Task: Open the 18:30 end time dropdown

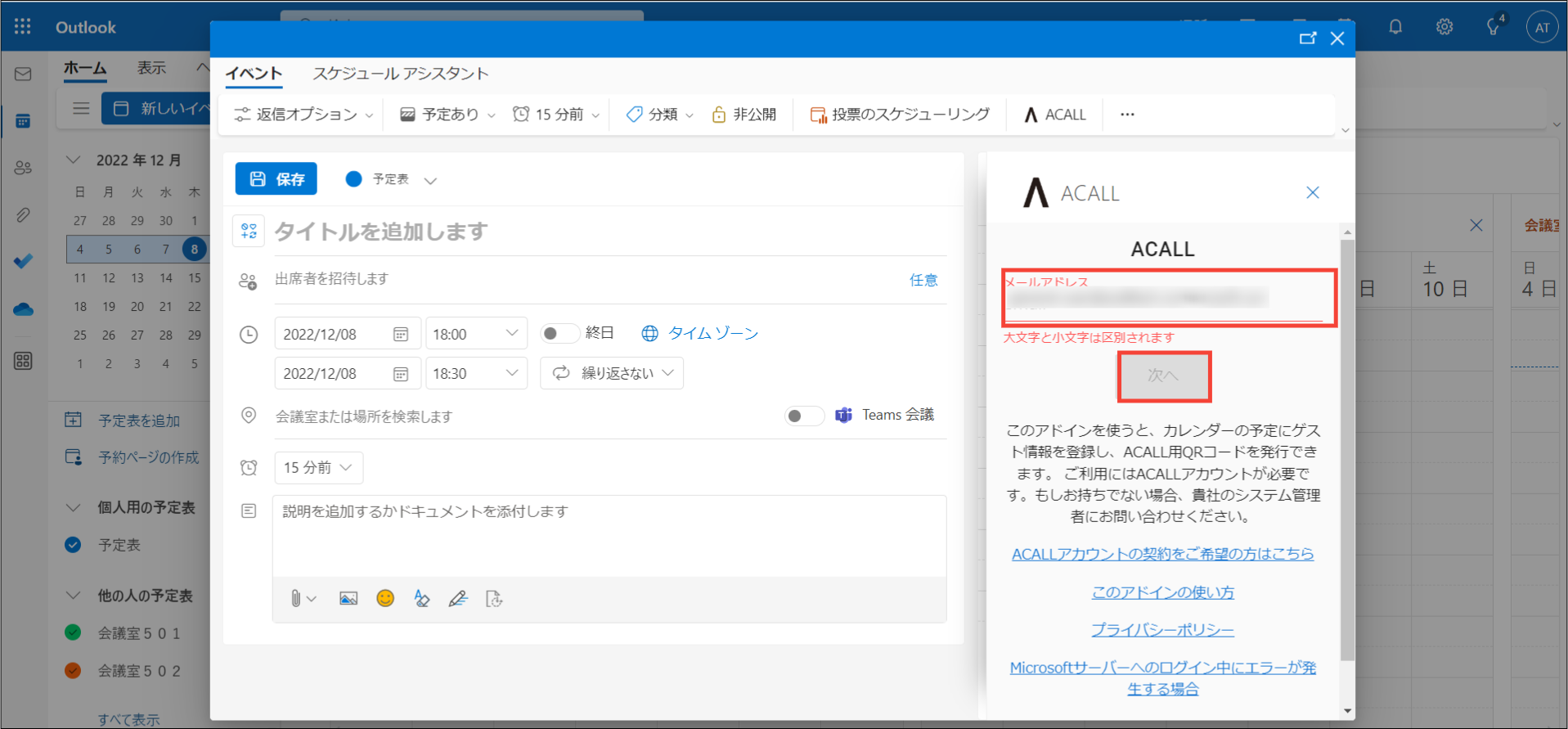Action: tap(476, 374)
